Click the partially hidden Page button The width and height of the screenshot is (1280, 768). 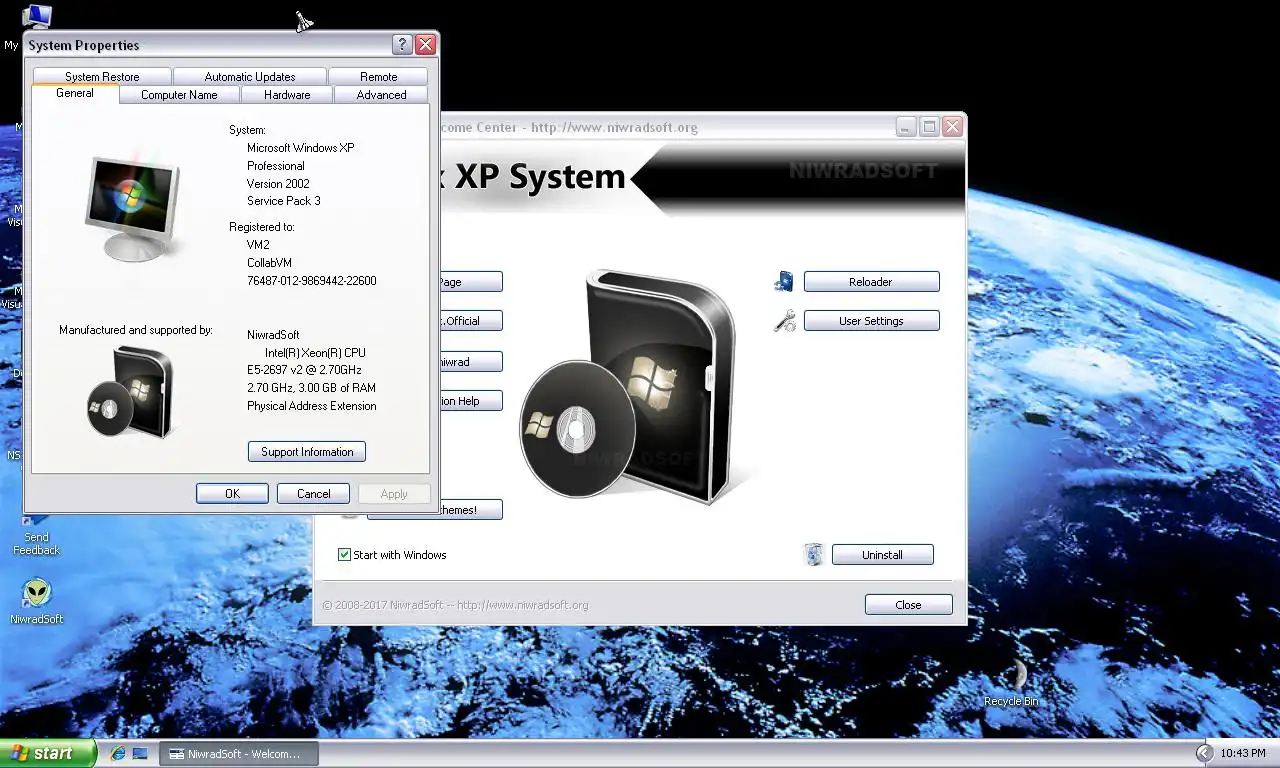pyautogui.click(x=470, y=282)
